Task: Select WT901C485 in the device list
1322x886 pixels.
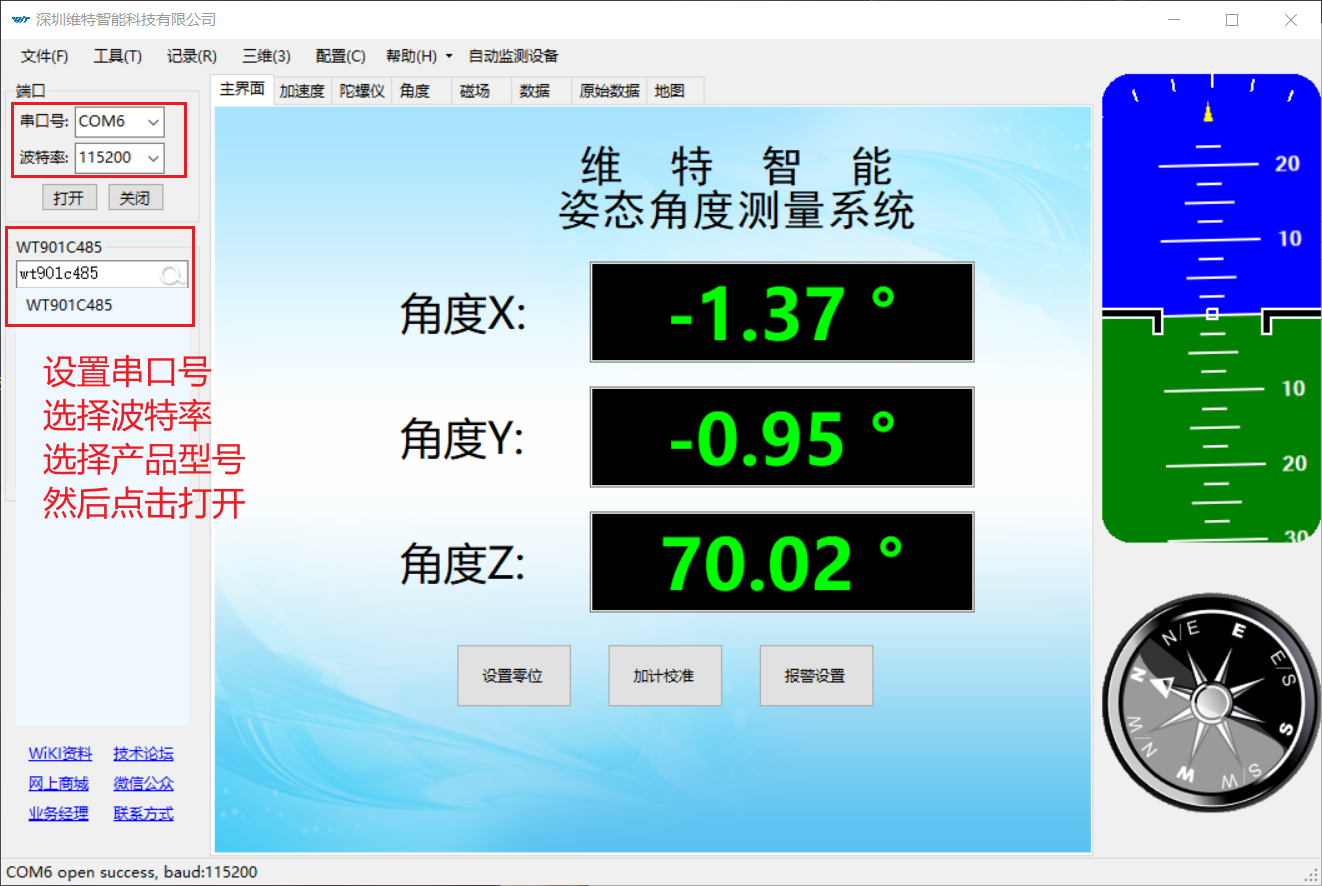Action: point(69,305)
